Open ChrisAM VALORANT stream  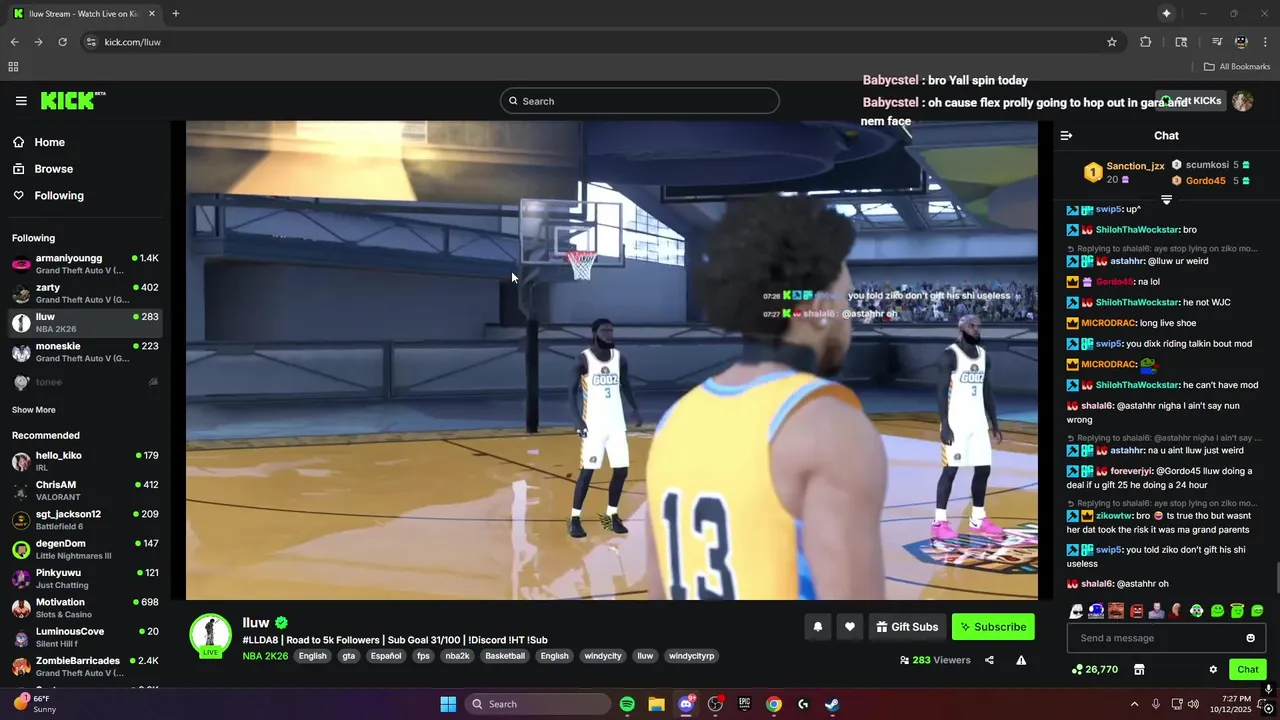pyautogui.click(x=85, y=490)
